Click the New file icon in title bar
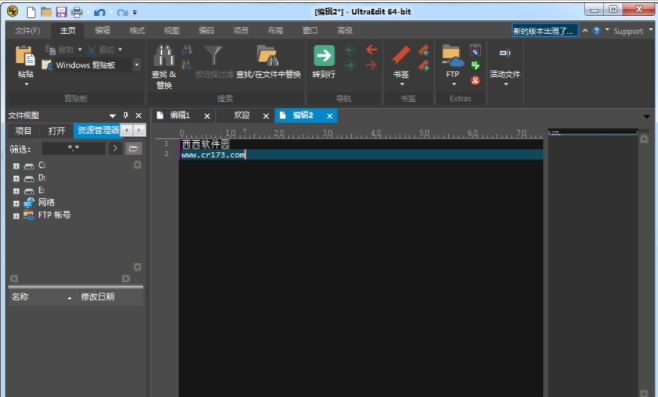The width and height of the screenshot is (658, 397). (31, 12)
